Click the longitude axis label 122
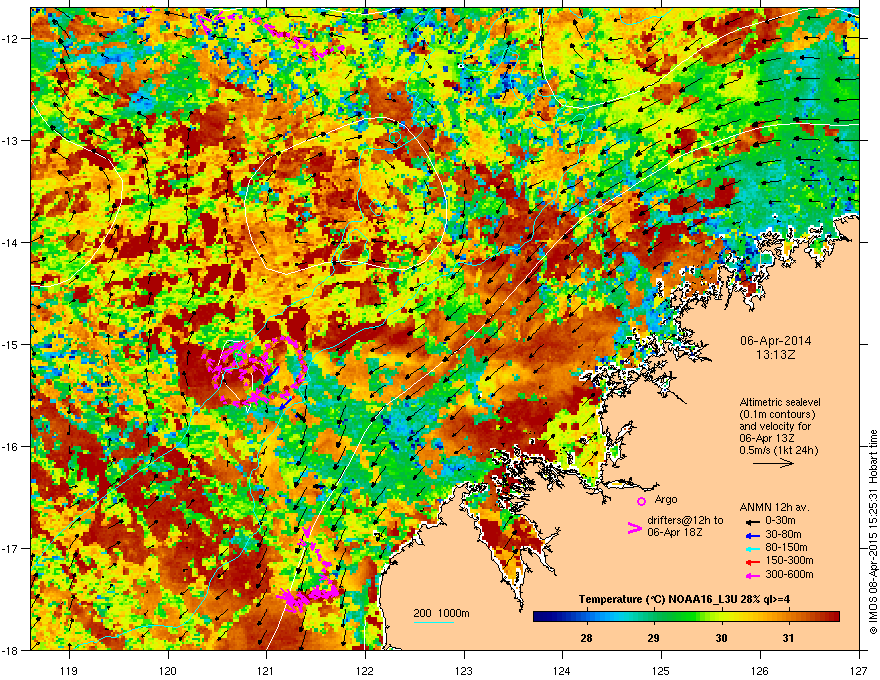This screenshot has width=880, height=680. [x=365, y=670]
